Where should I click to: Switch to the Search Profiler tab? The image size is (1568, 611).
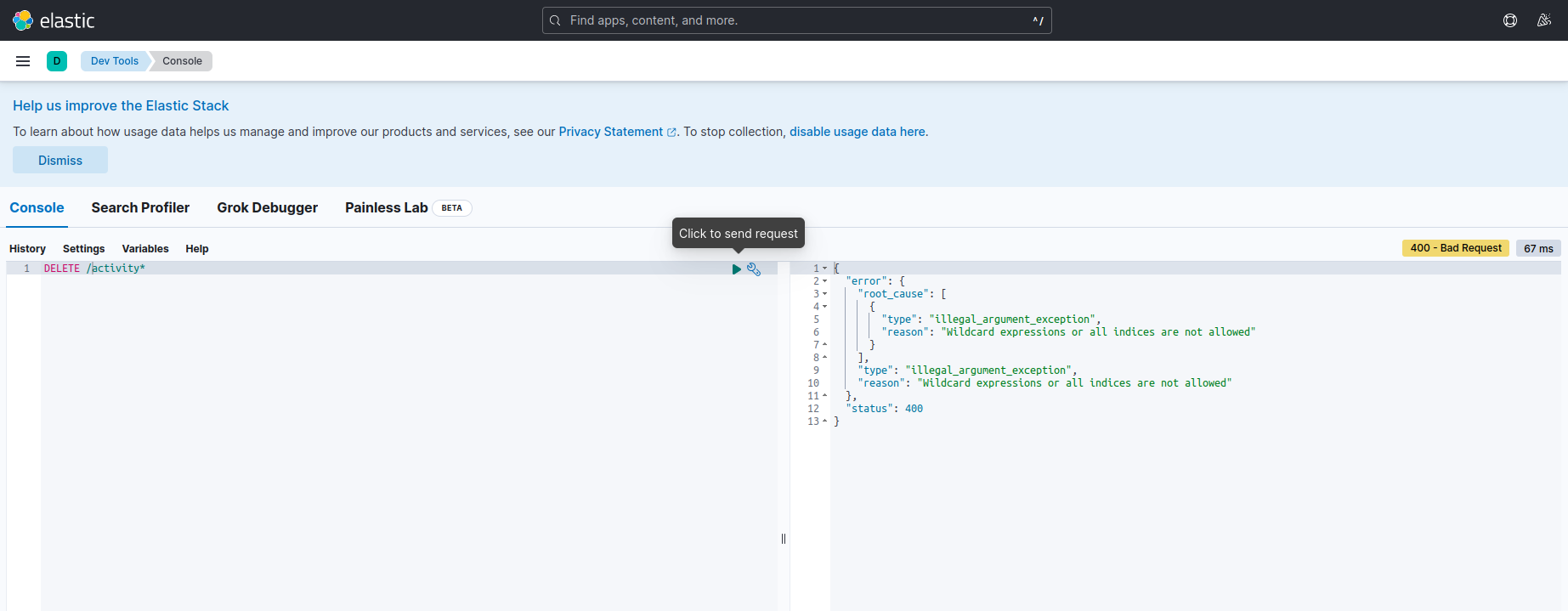(x=140, y=207)
